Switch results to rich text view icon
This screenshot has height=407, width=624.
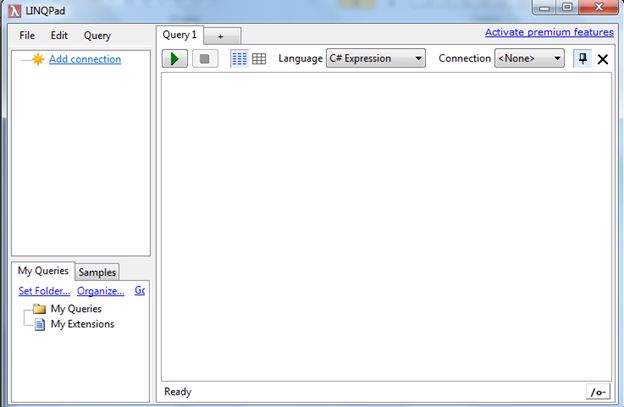pyautogui.click(x=239, y=59)
